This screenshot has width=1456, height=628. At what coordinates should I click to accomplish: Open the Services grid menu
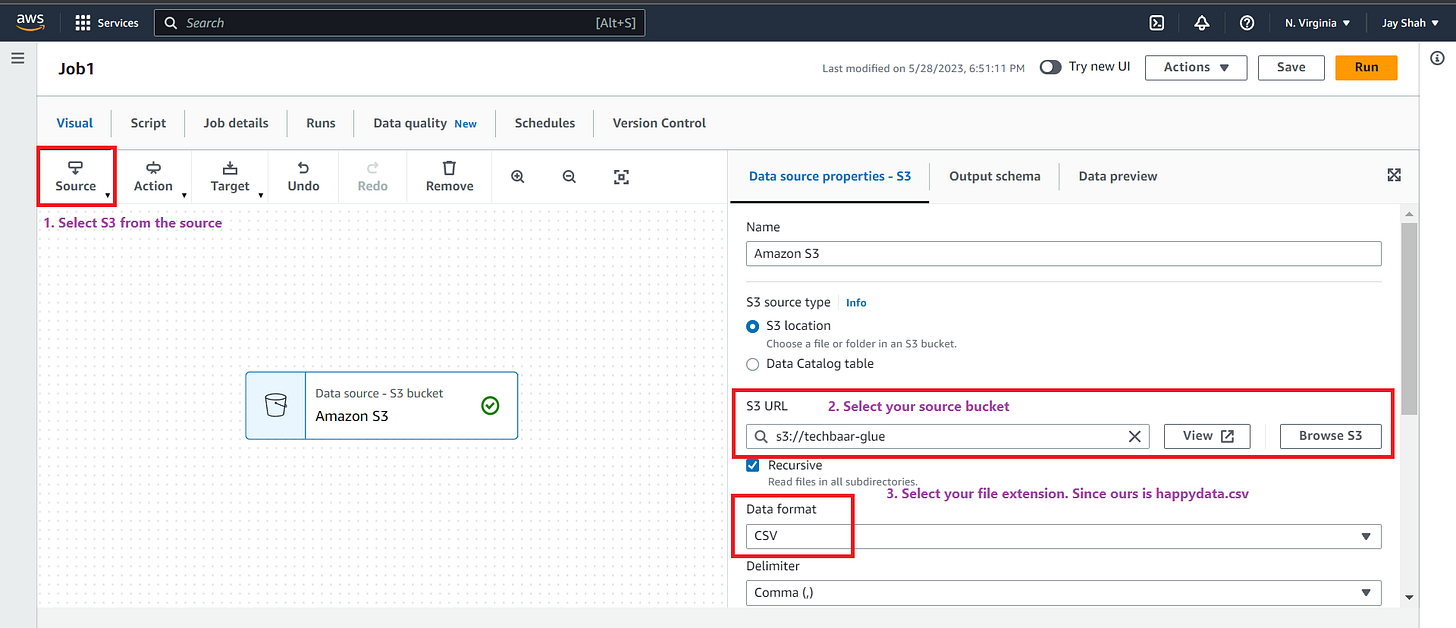tap(107, 22)
